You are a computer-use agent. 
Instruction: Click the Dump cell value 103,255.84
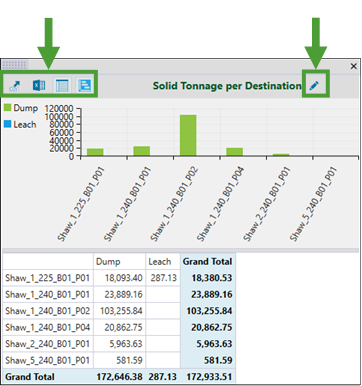coord(121,311)
